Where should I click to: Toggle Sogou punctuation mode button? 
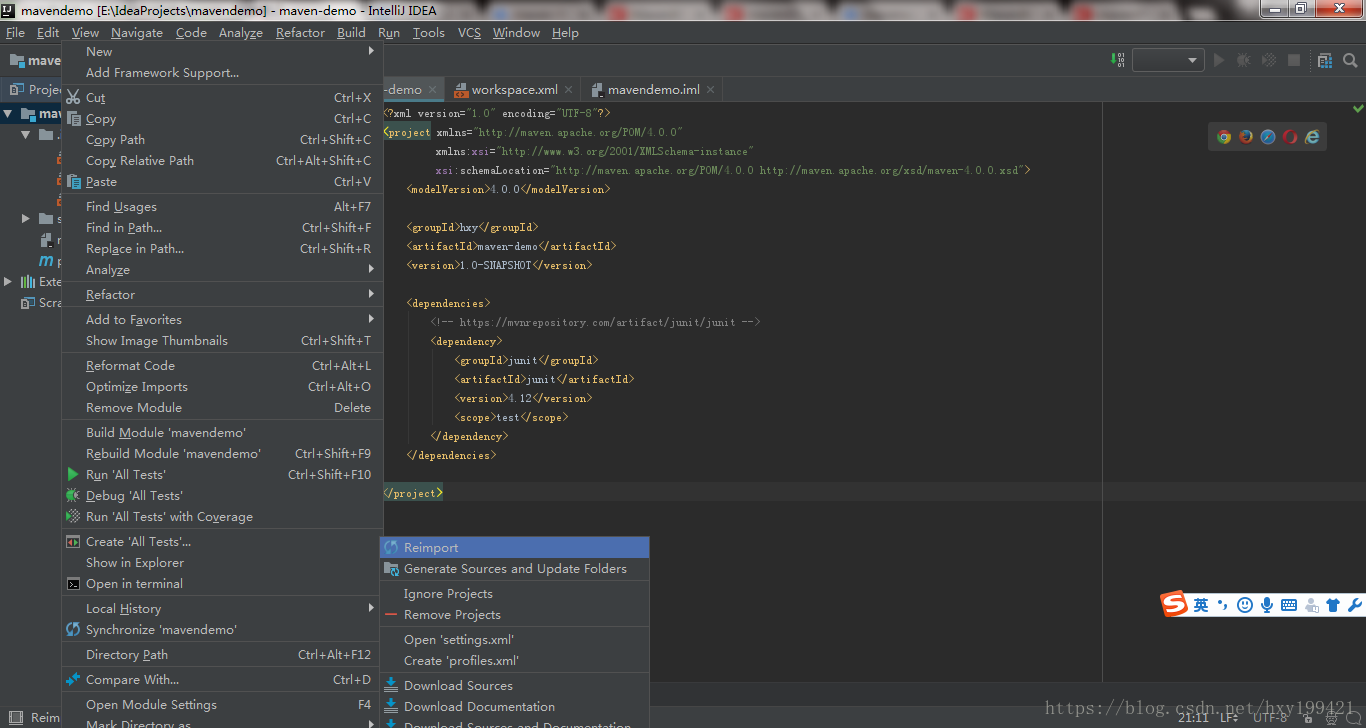pos(1223,605)
